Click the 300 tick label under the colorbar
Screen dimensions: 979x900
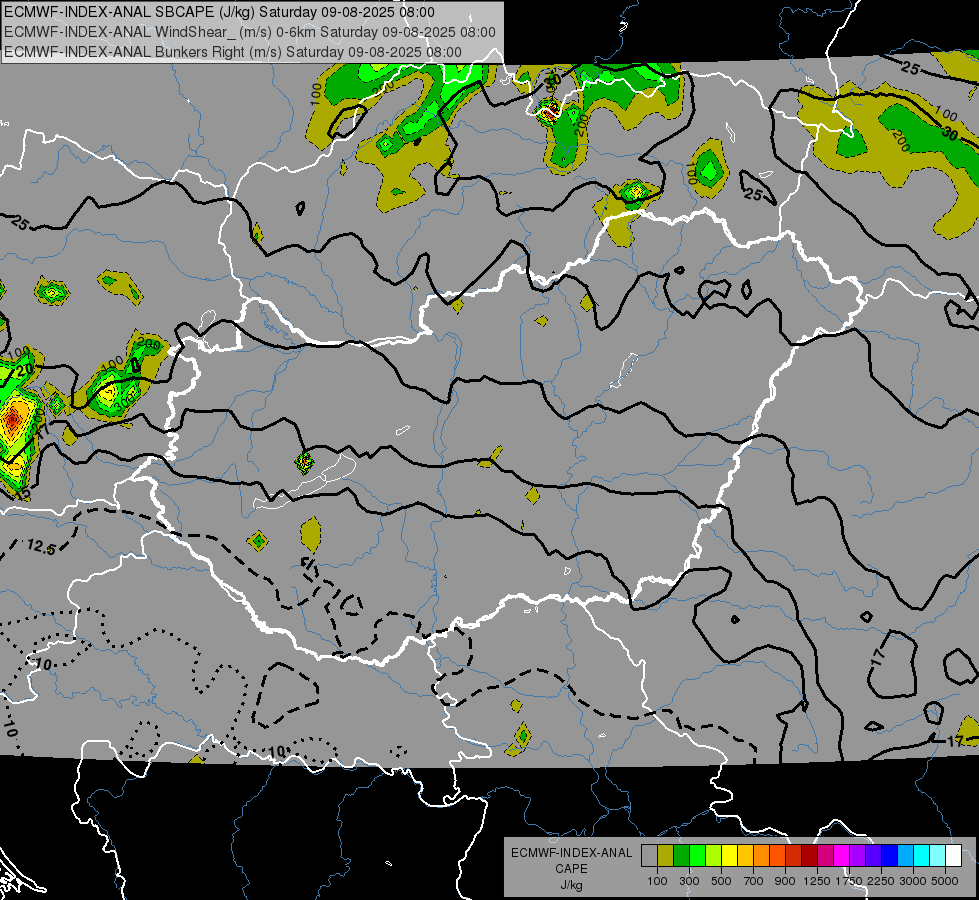(x=689, y=881)
